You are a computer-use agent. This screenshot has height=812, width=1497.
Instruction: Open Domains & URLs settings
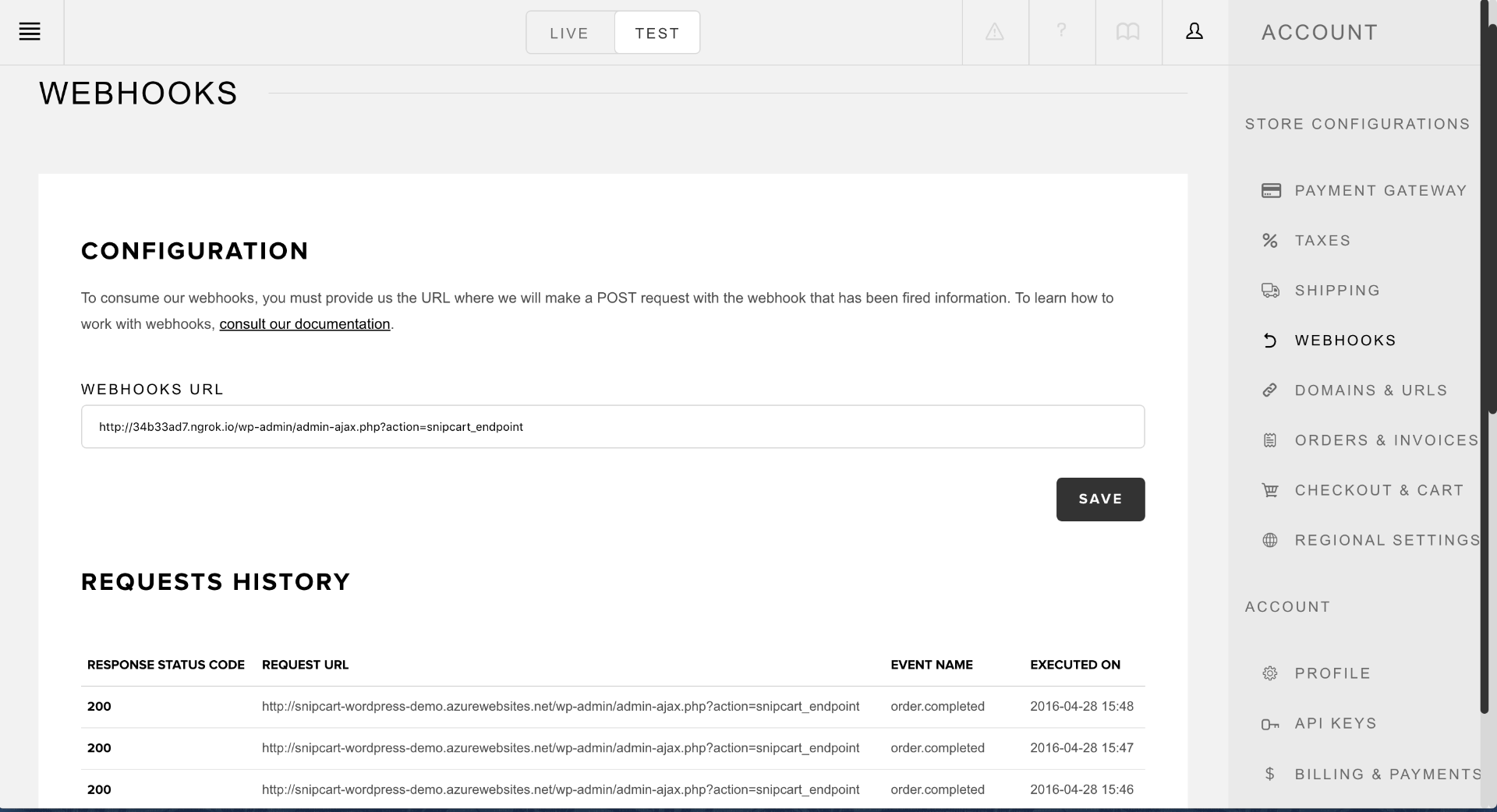pyautogui.click(x=1371, y=390)
